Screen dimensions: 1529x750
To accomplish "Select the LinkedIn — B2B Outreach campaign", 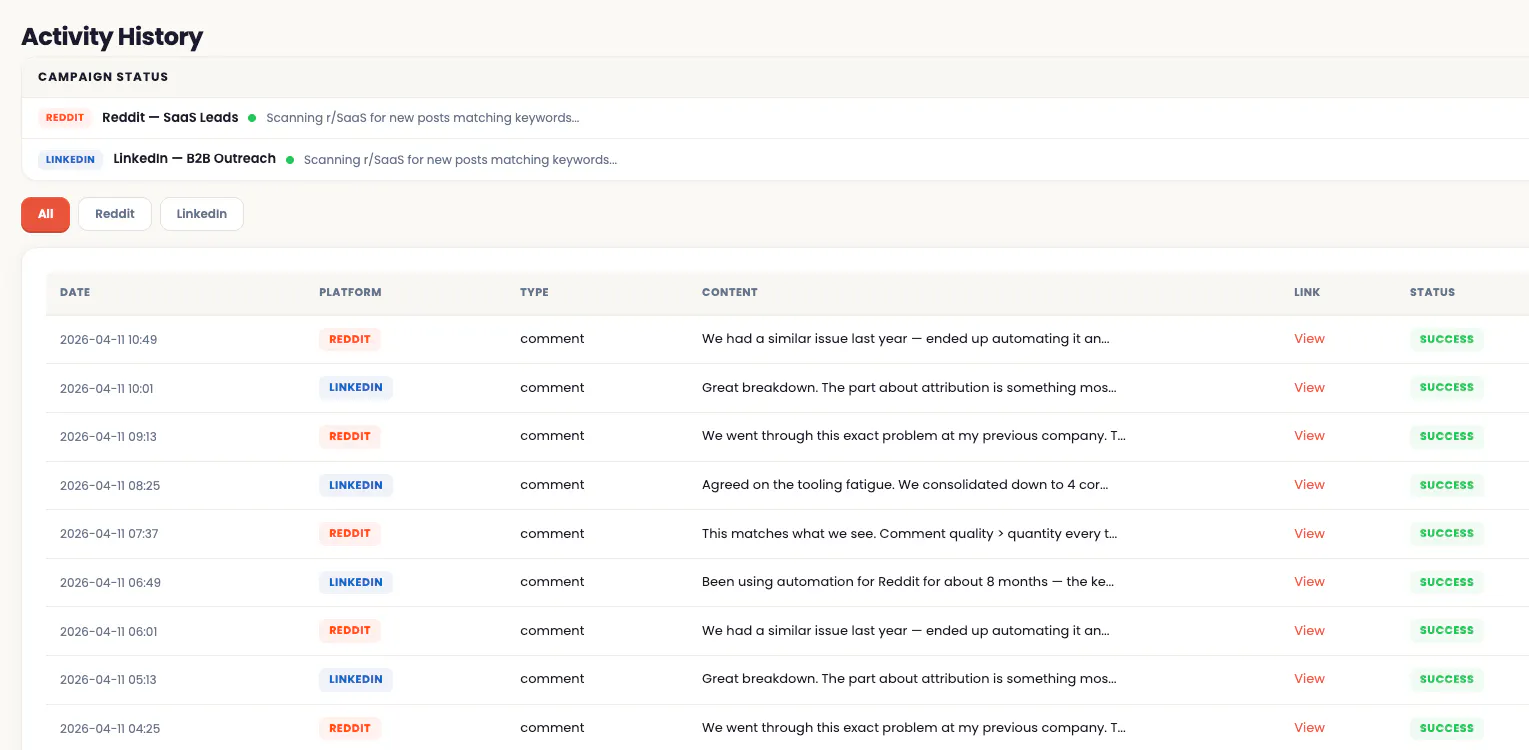I will pos(194,159).
